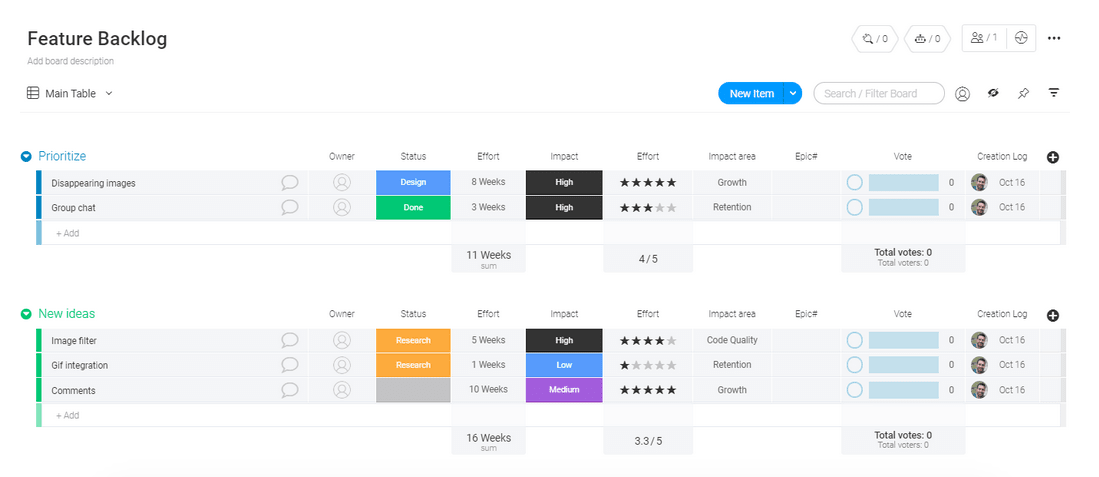Toggle vote circle for Disappearing images
This screenshot has width=1099, height=477.
(854, 182)
